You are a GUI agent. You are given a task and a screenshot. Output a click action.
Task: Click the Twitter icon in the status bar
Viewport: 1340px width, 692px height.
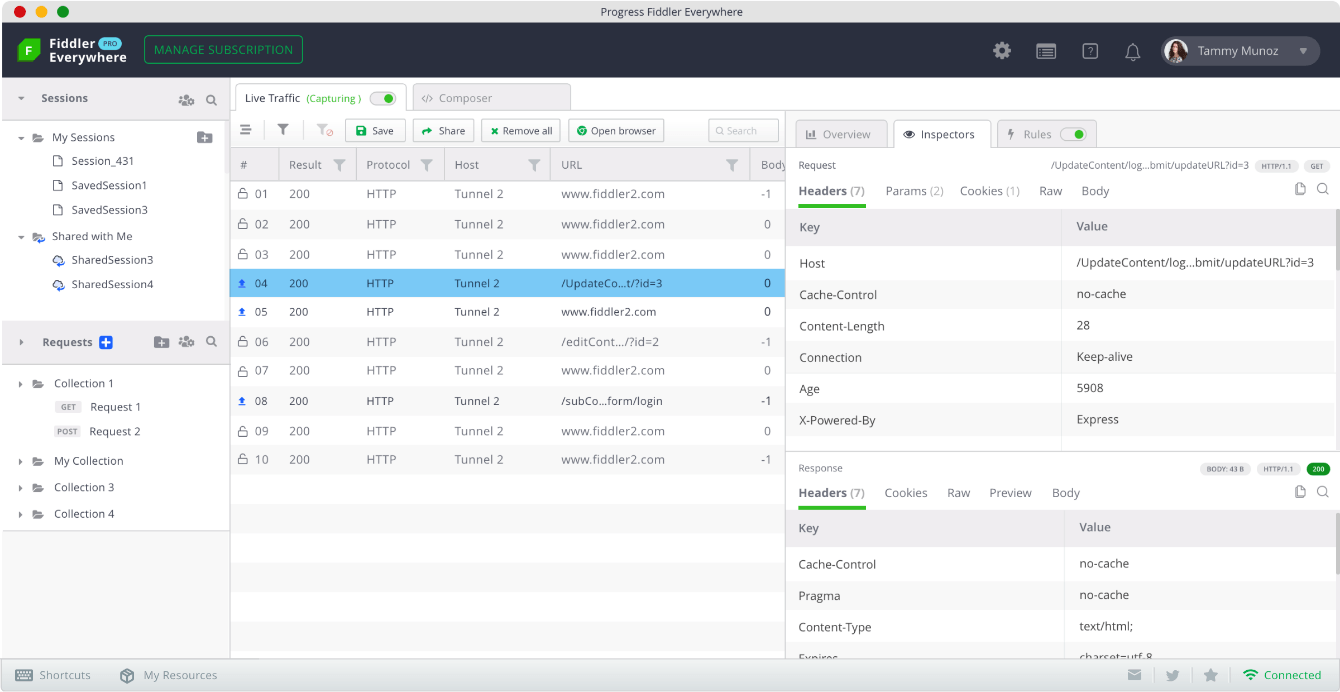1172,675
